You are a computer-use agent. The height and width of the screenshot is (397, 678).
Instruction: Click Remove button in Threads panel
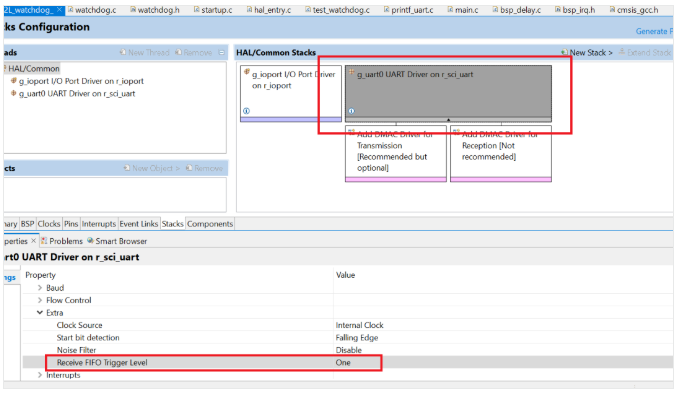(x=193, y=52)
